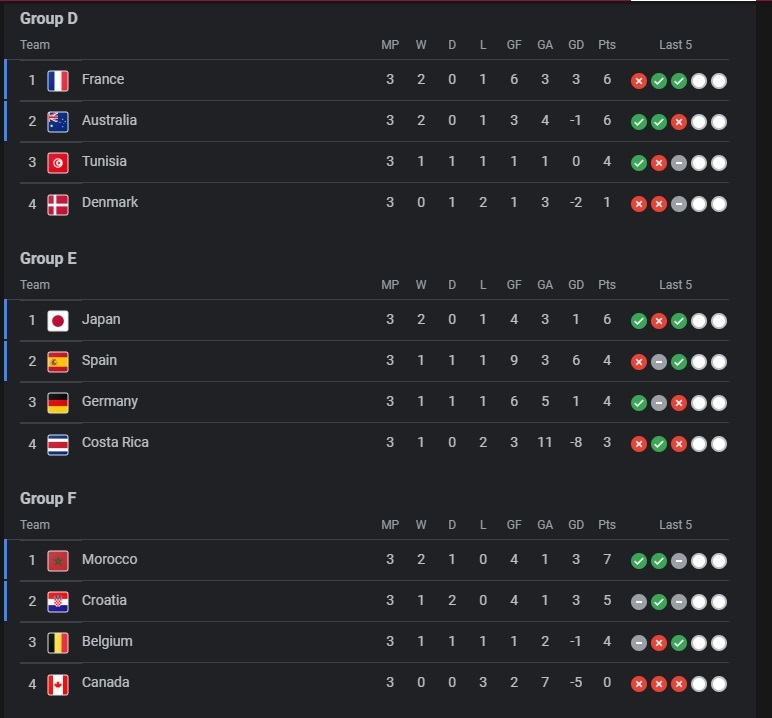Click the Last 5 header in Group D
This screenshot has height=718, width=772.
point(676,45)
